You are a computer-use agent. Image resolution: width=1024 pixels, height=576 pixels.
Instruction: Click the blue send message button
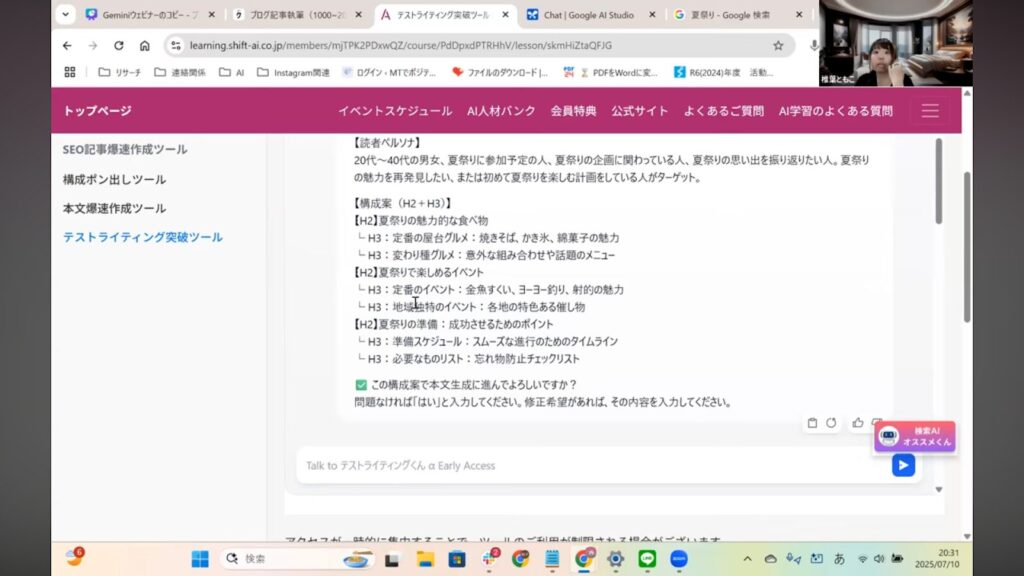click(903, 465)
